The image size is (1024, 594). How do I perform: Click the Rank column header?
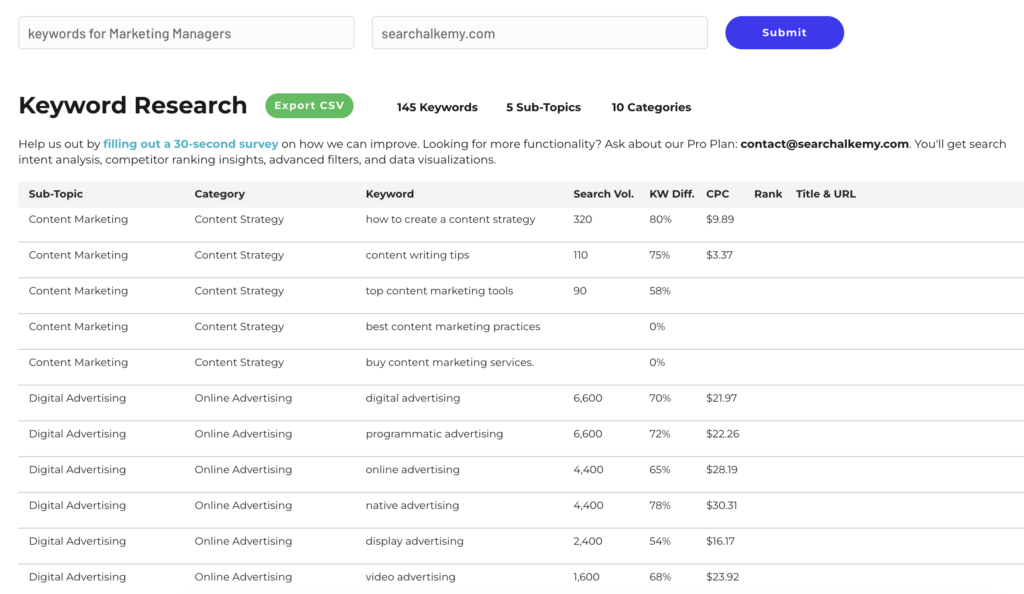(x=768, y=194)
